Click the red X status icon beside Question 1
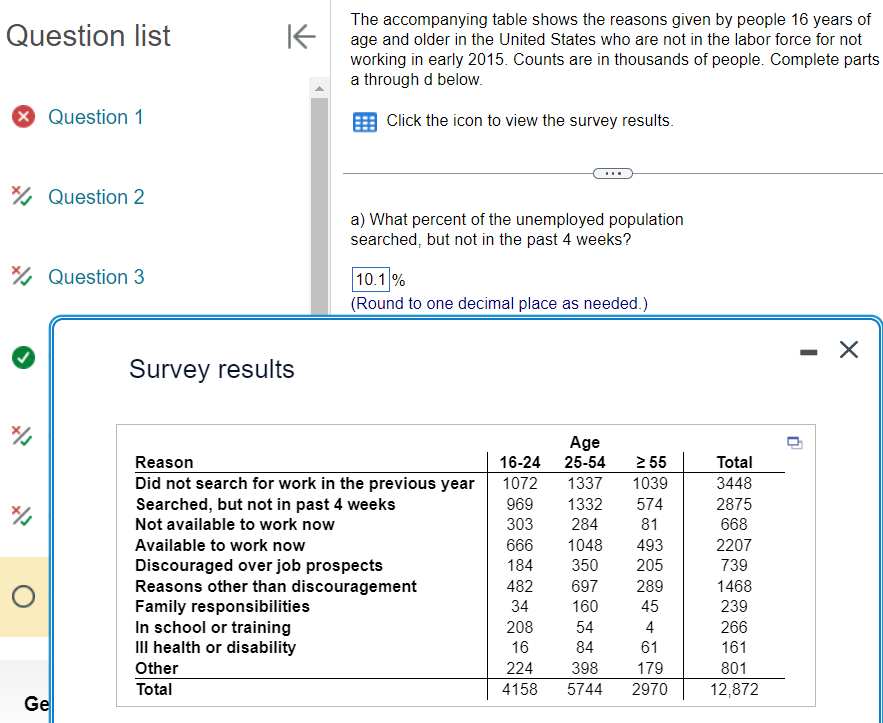 [22, 117]
